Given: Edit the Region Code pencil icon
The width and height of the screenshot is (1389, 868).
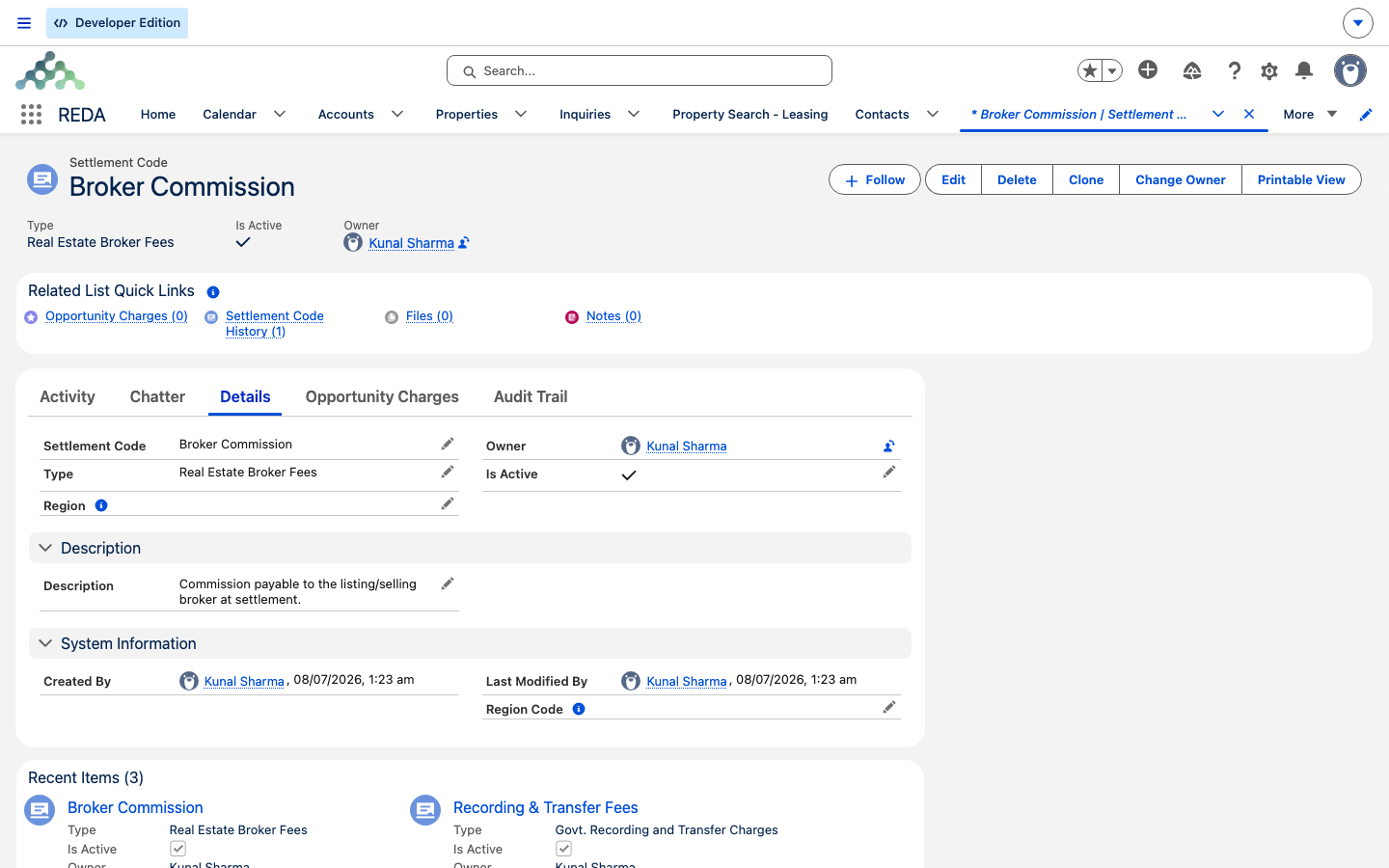Looking at the screenshot, I should coord(889,707).
